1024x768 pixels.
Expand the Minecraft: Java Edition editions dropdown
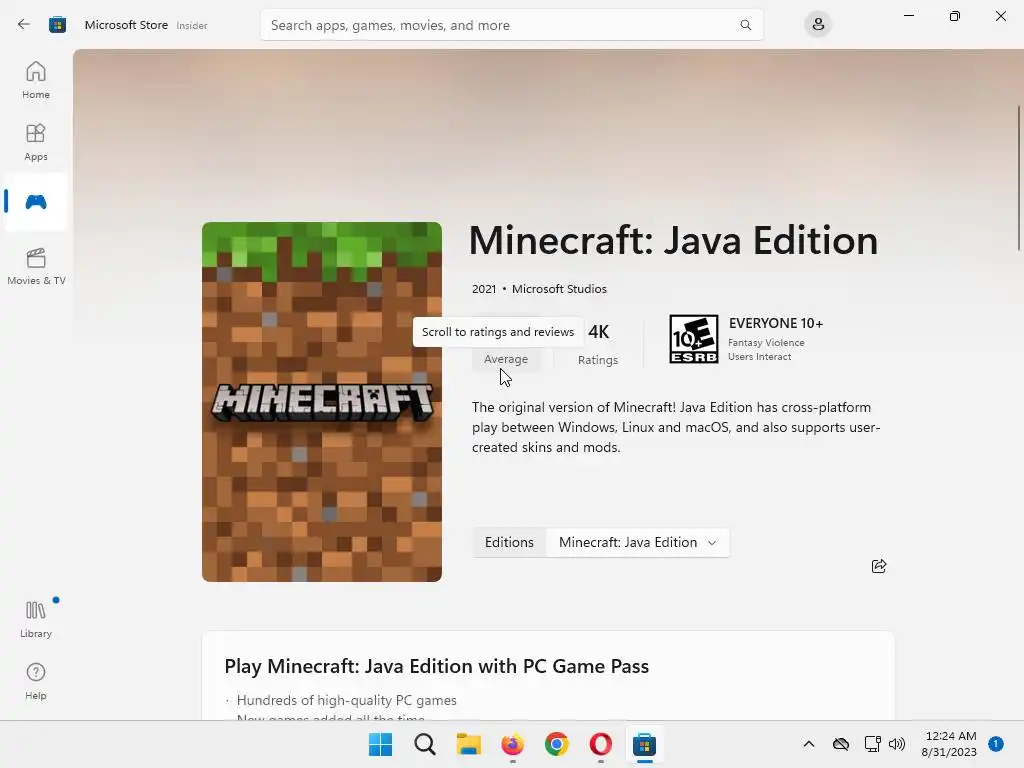637,543
